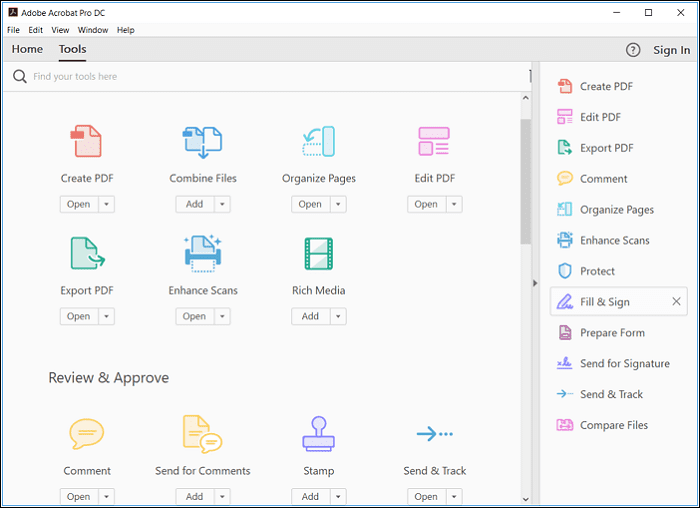Open the Rich Media film icon
The width and height of the screenshot is (700, 508).
(x=318, y=254)
